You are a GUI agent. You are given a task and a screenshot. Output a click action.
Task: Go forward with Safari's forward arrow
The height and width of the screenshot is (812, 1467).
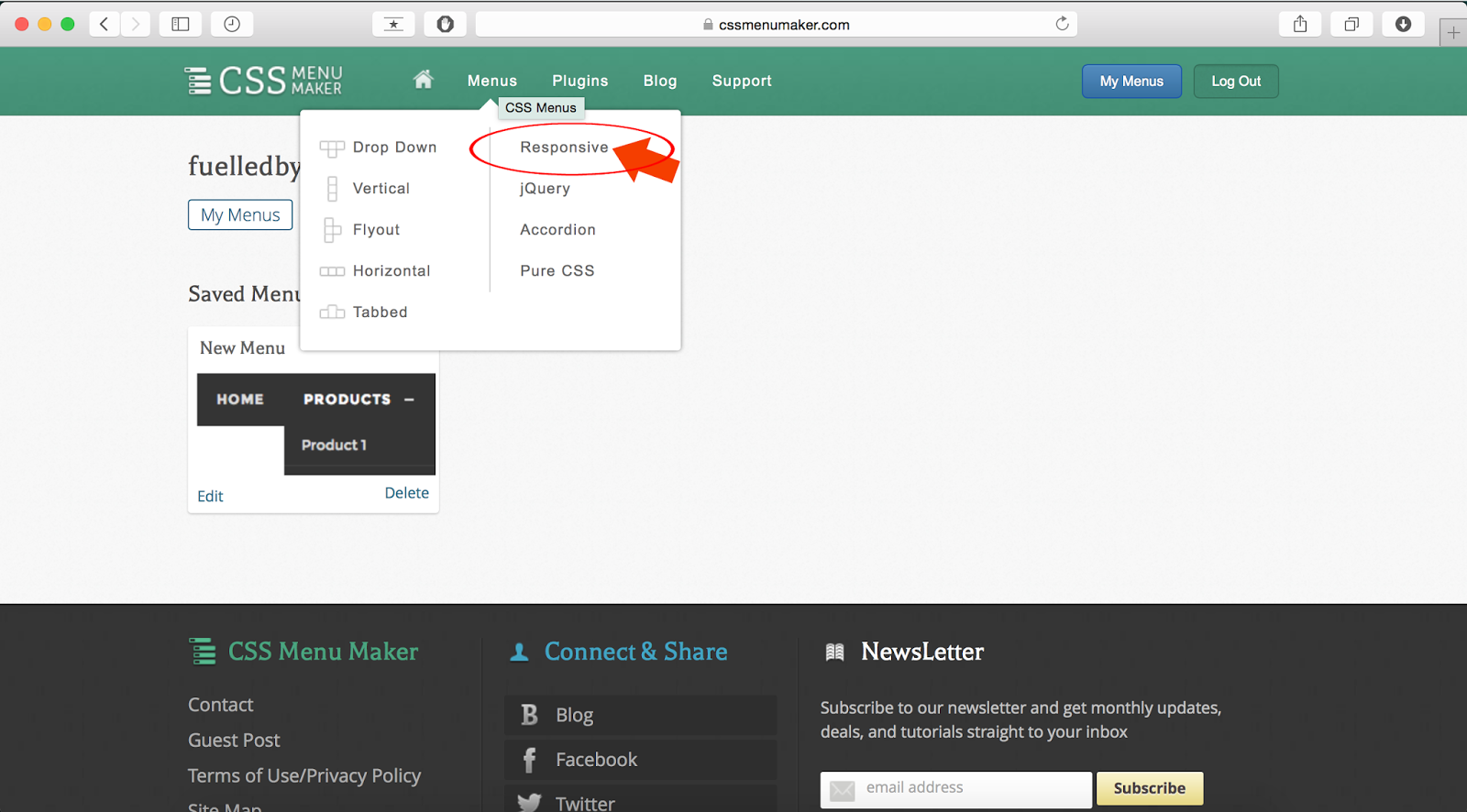tap(135, 25)
